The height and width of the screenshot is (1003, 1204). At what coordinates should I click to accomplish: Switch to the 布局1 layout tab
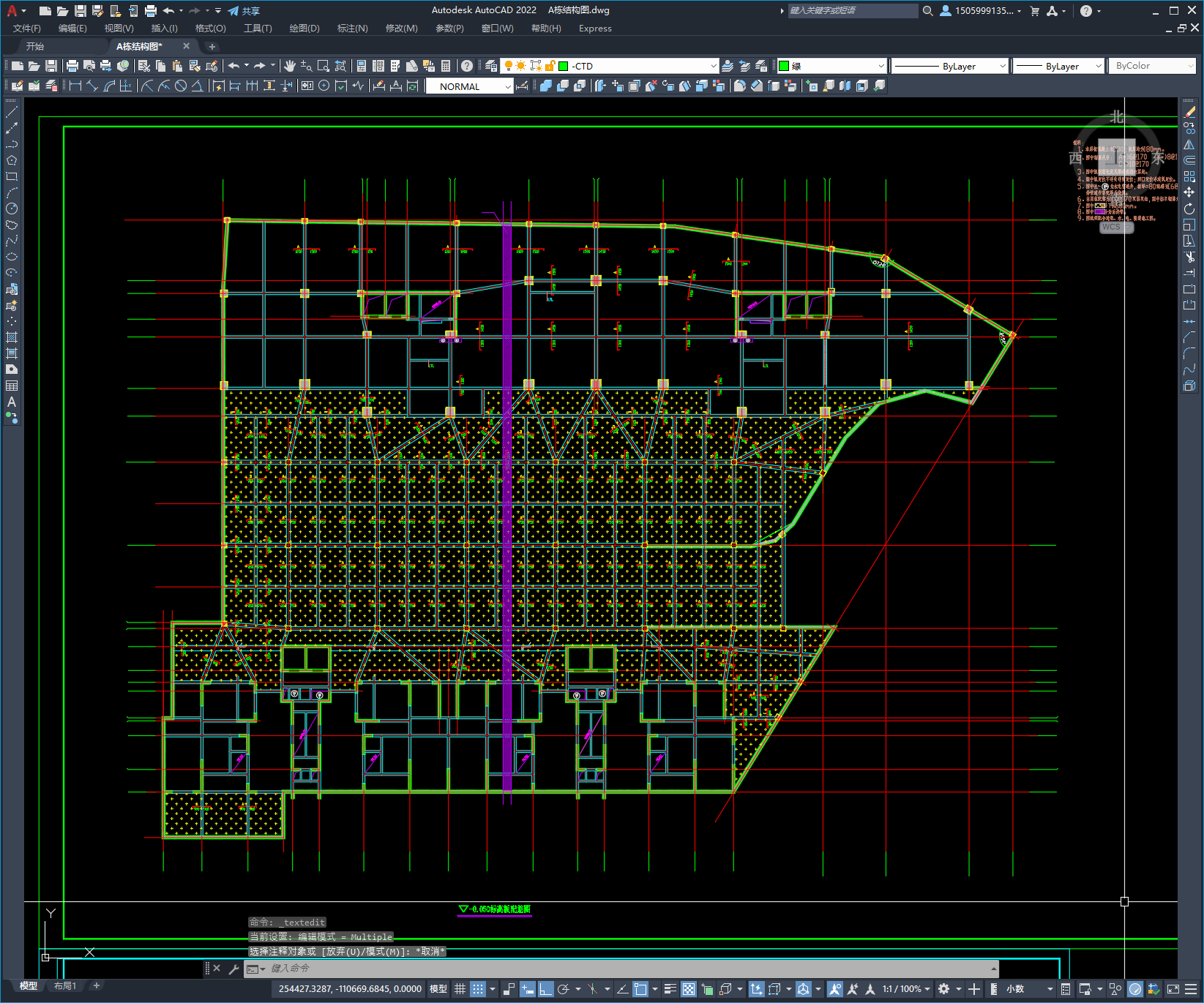tap(65, 986)
